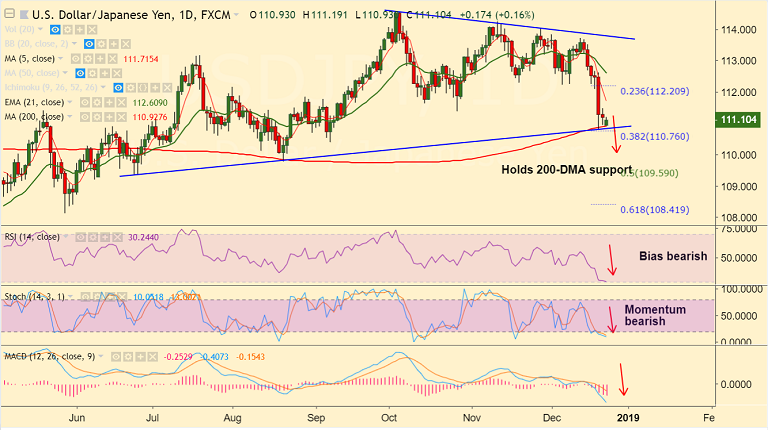Viewport: 768px width, 430px height.
Task: Select the 0.236(112.209) Fibonacci label
Action: click(655, 91)
